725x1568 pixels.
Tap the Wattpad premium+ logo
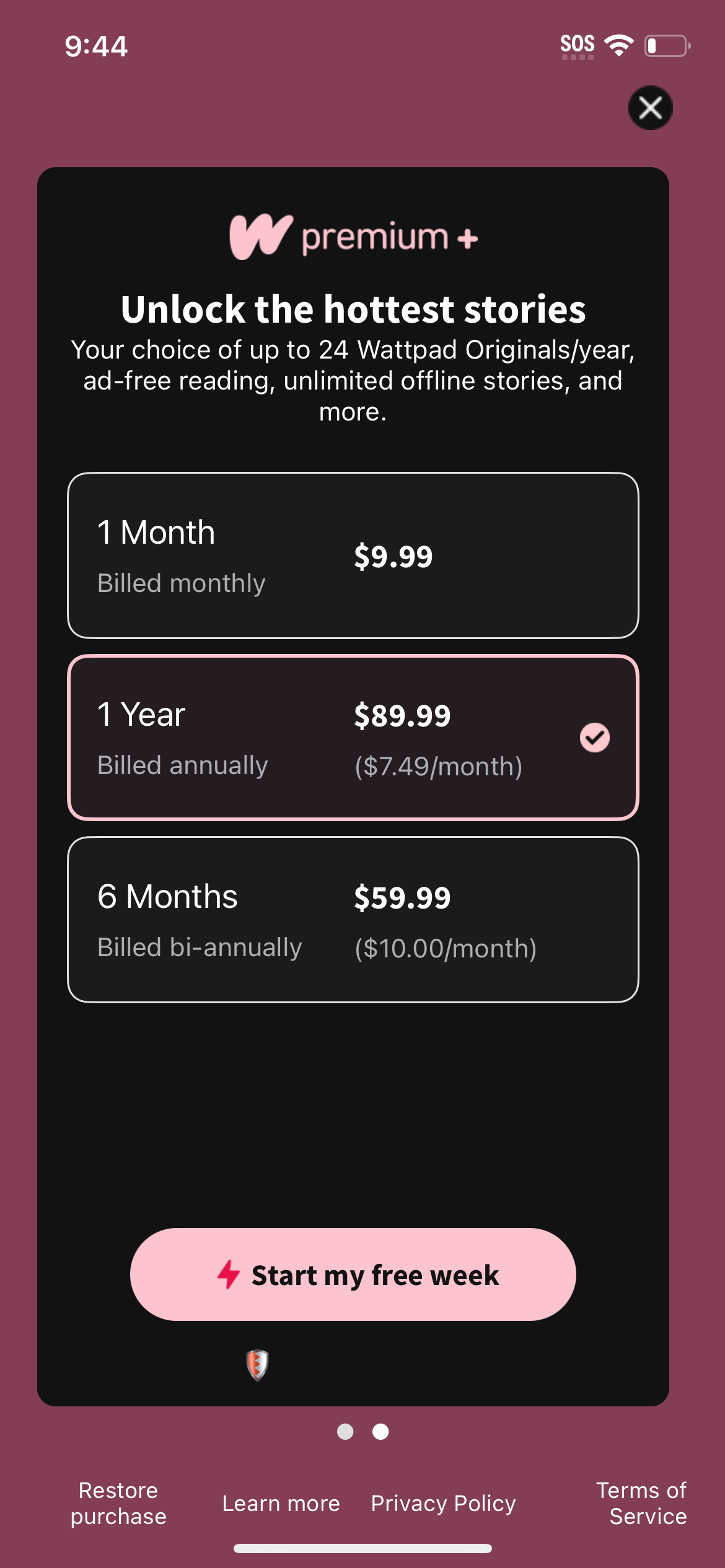[353, 237]
